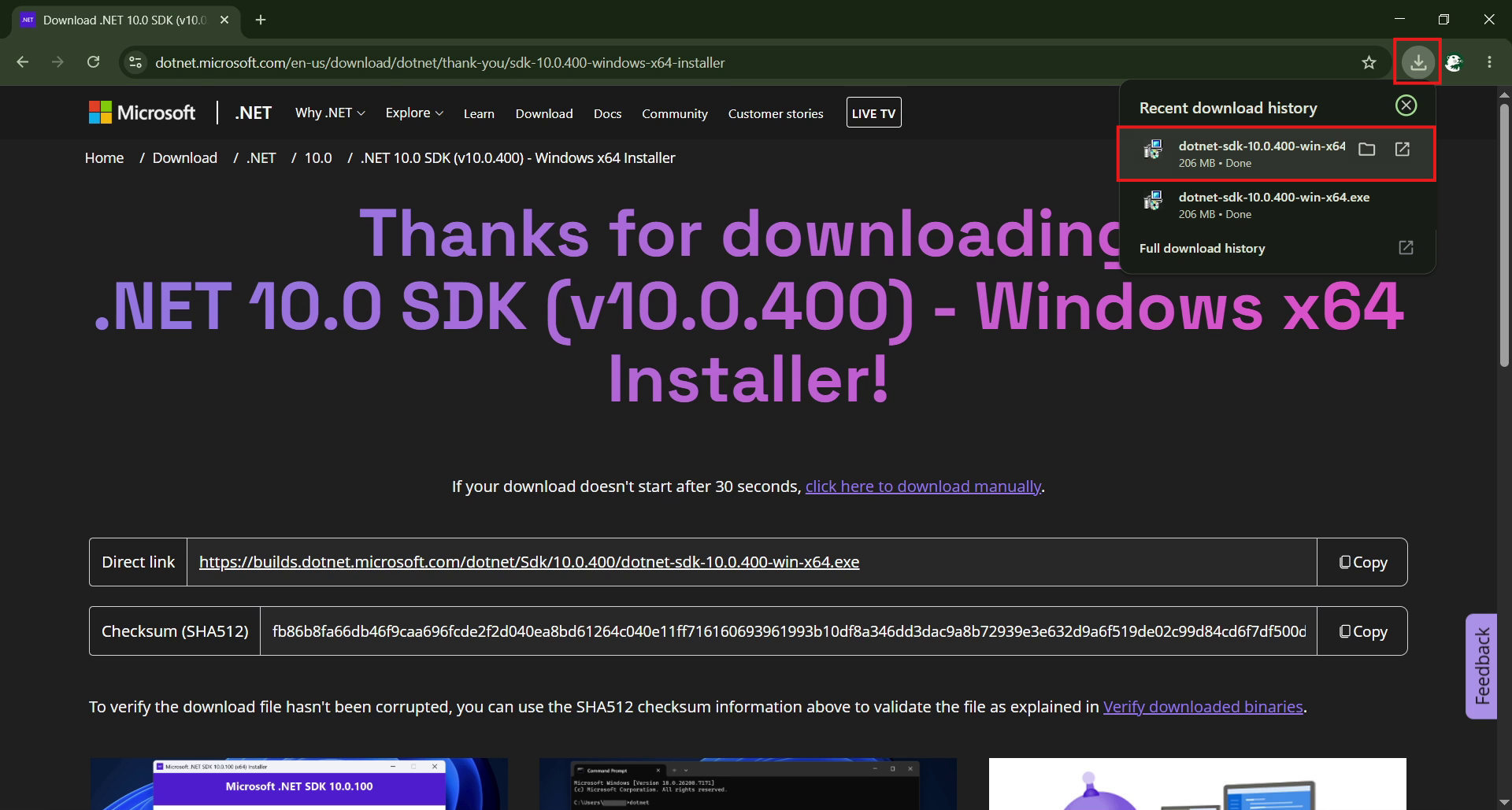
Task: Close the Download .NET 10.0 SDK tab
Action: (x=224, y=20)
